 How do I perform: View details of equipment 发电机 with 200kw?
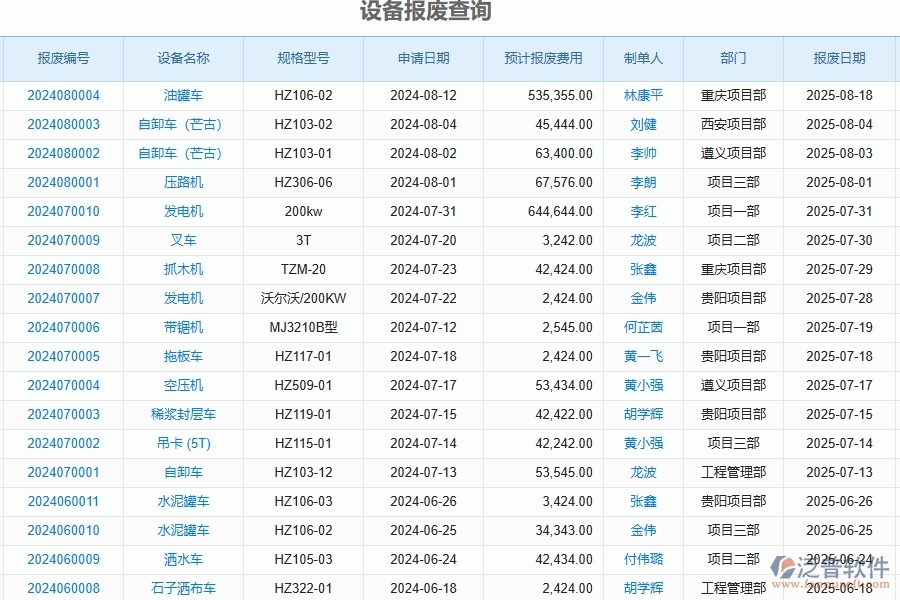coord(183,211)
